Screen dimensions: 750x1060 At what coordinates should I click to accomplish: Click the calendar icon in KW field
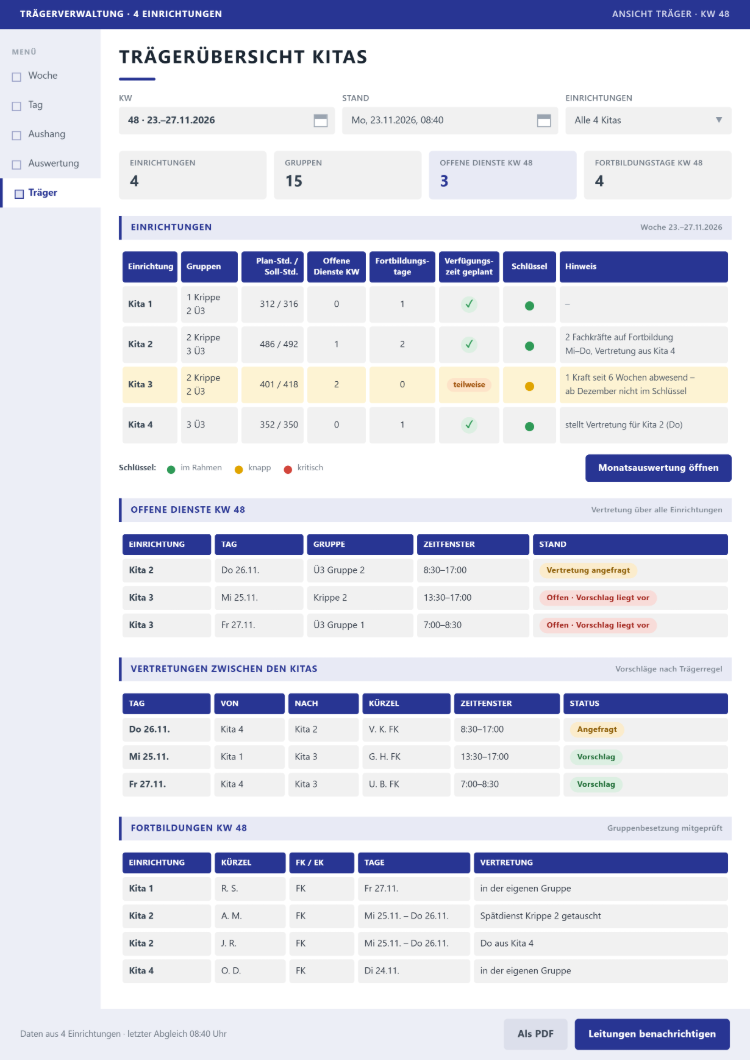click(x=321, y=120)
